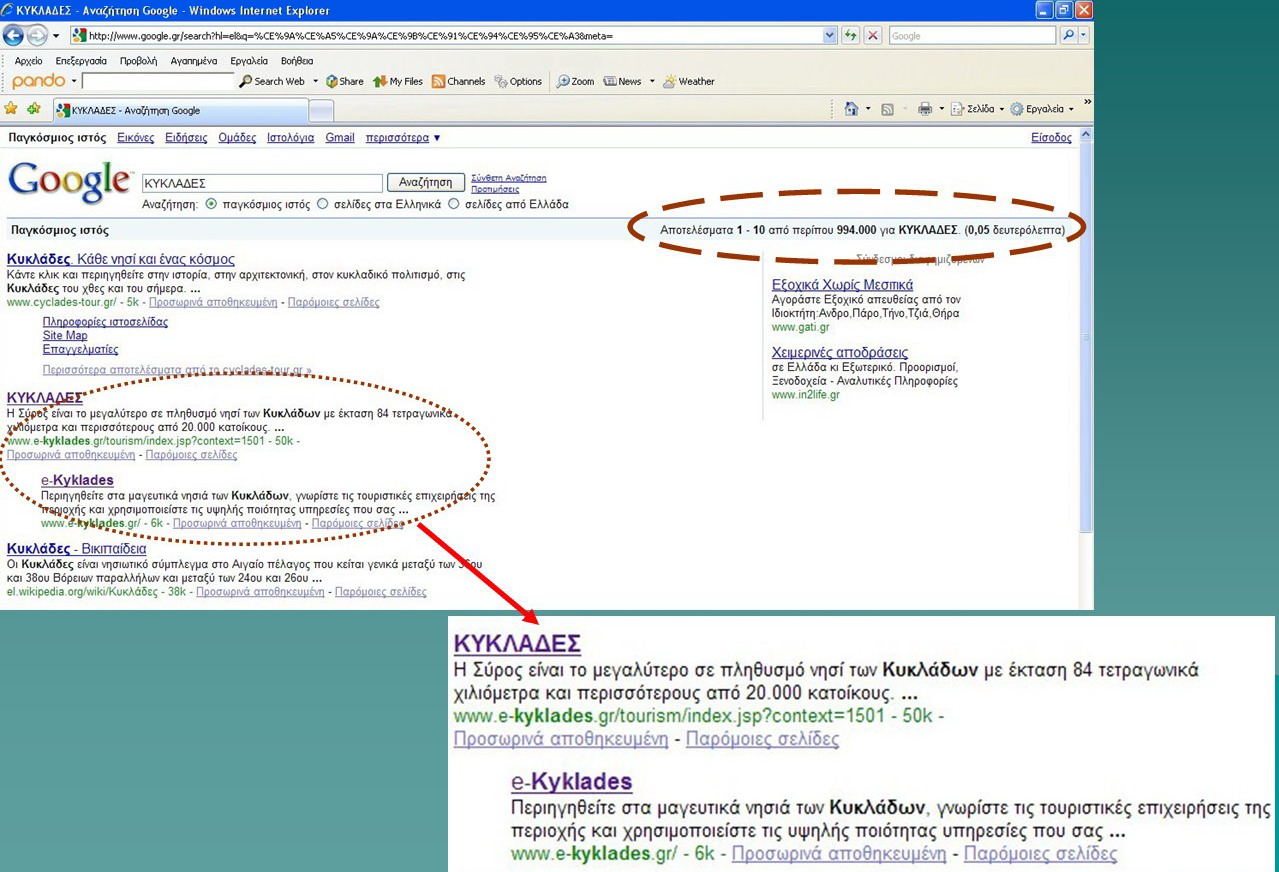Expand the Search Web dropdown arrow
The height and width of the screenshot is (872, 1279).
(315, 81)
